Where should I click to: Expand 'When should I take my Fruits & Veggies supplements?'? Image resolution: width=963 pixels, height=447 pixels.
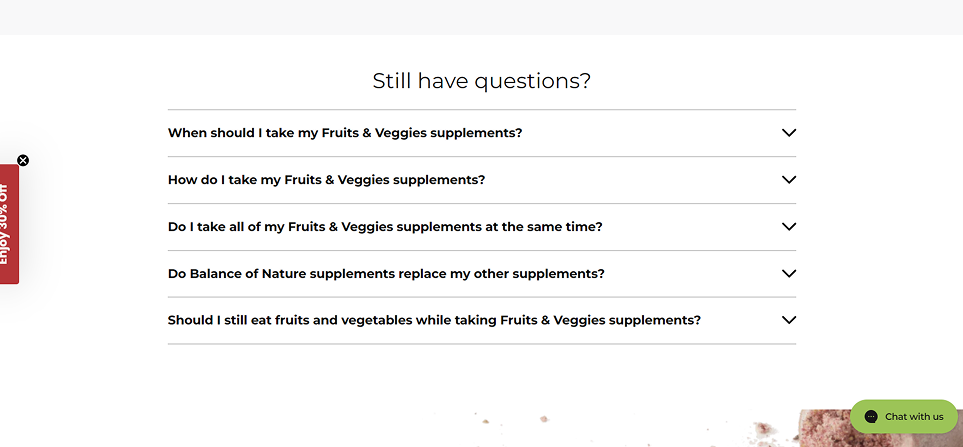[x=345, y=133]
